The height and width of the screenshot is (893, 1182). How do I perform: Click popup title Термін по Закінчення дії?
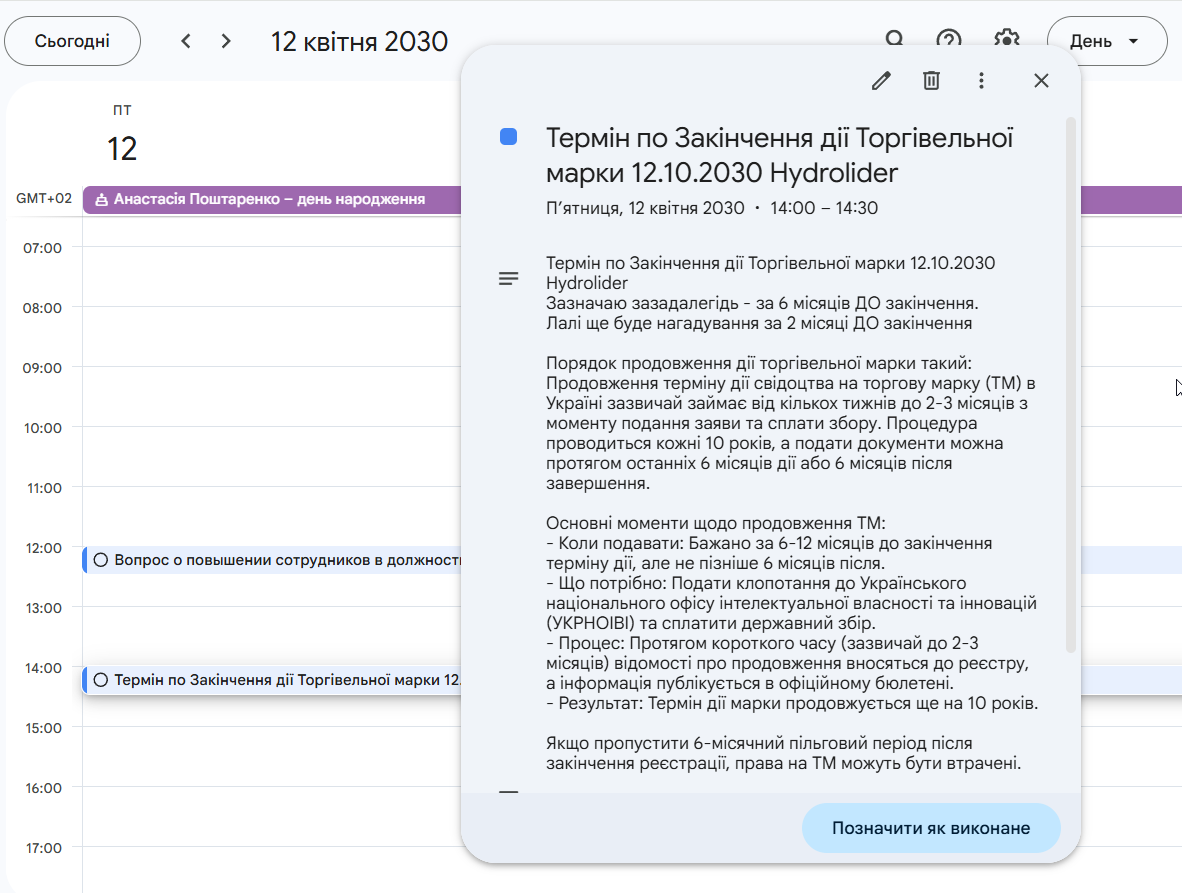pyautogui.click(x=779, y=155)
